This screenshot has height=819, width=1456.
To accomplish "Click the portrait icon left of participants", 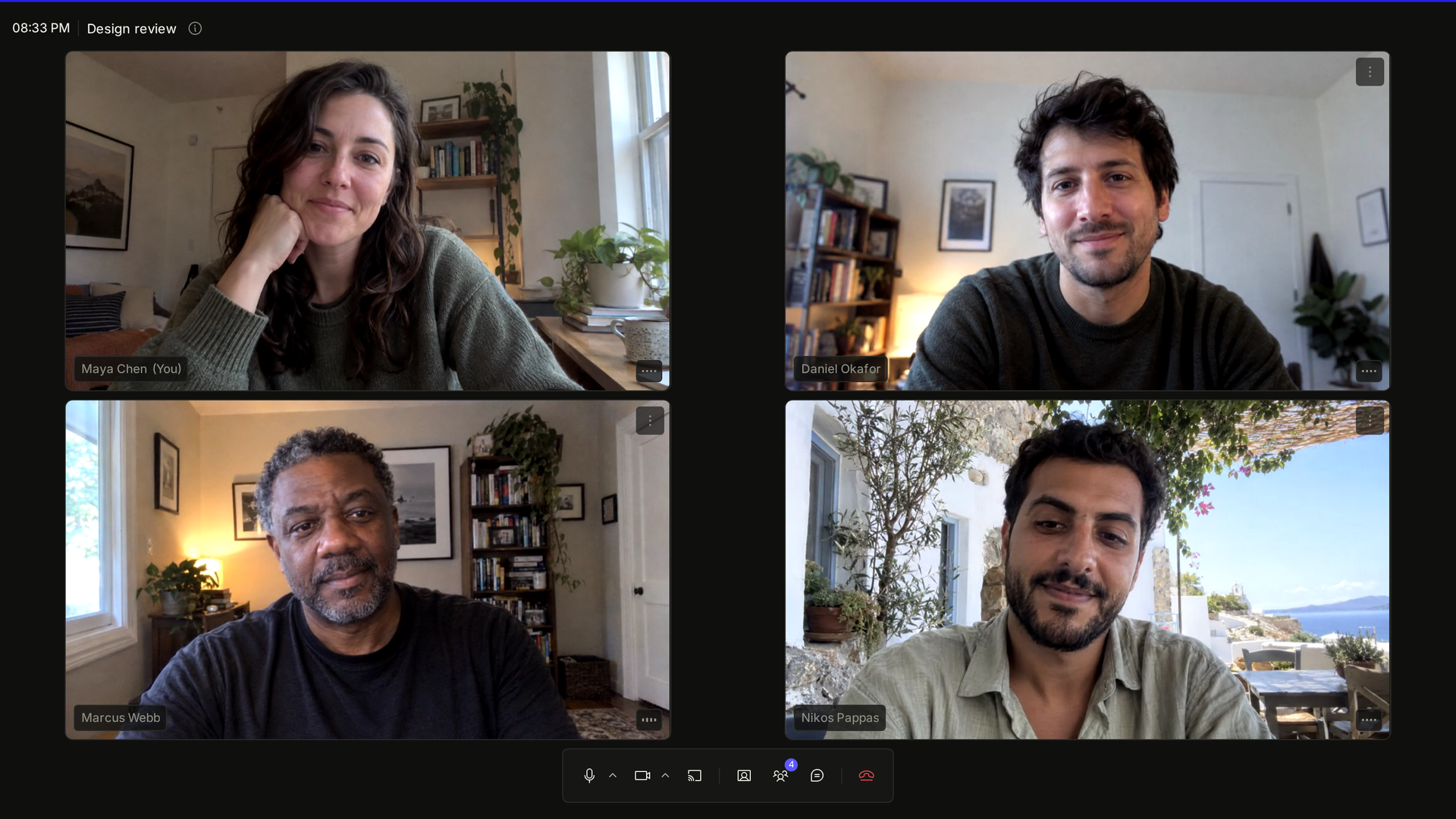I will [744, 775].
